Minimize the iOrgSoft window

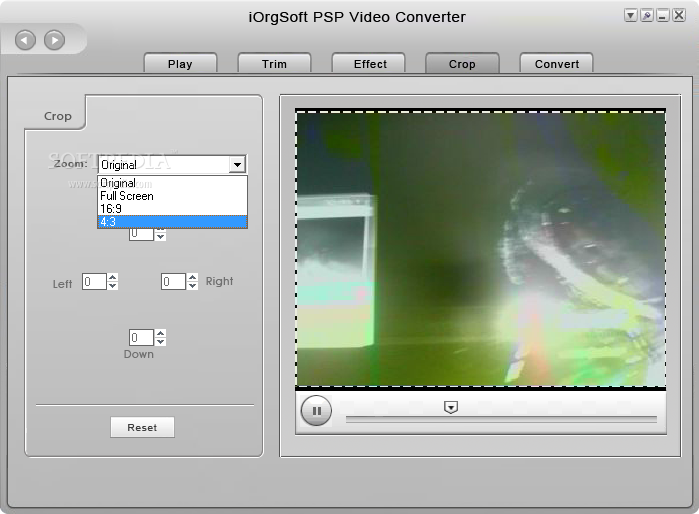tap(662, 16)
